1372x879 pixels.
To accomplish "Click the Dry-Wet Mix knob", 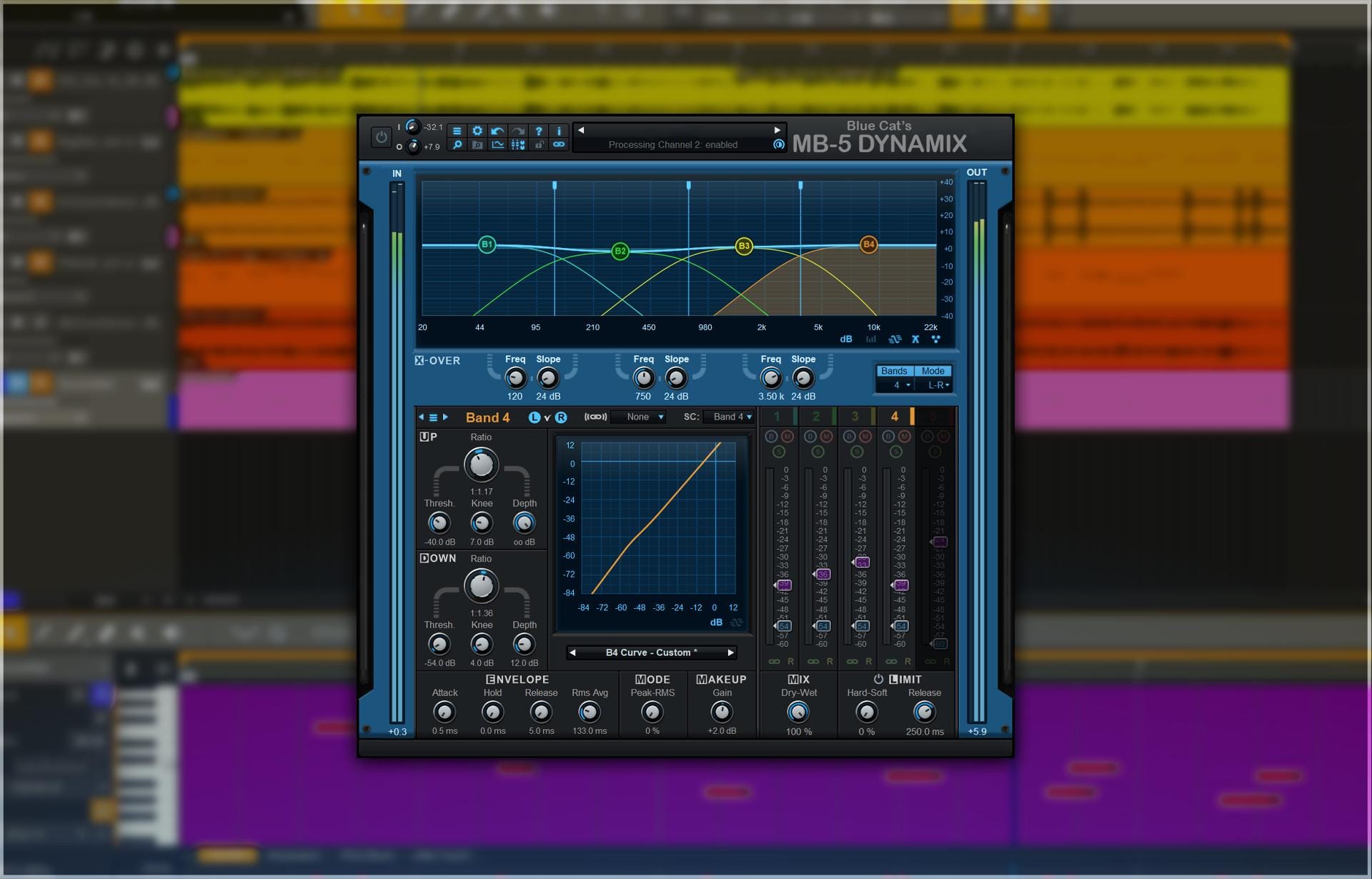I will pyautogui.click(x=798, y=712).
